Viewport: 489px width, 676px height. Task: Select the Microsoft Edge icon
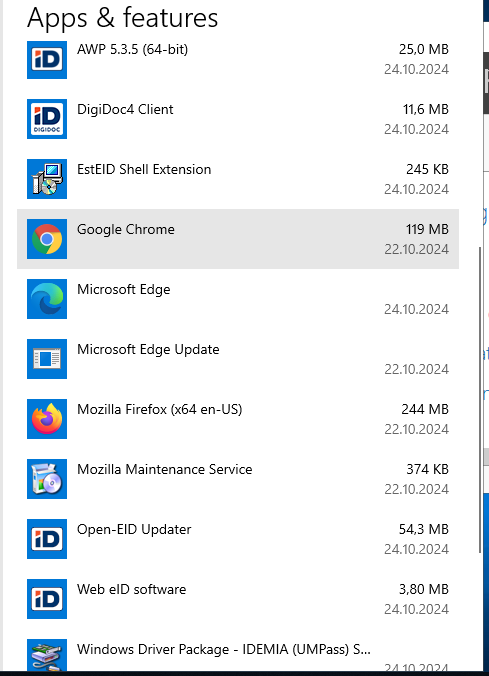[x=47, y=299]
